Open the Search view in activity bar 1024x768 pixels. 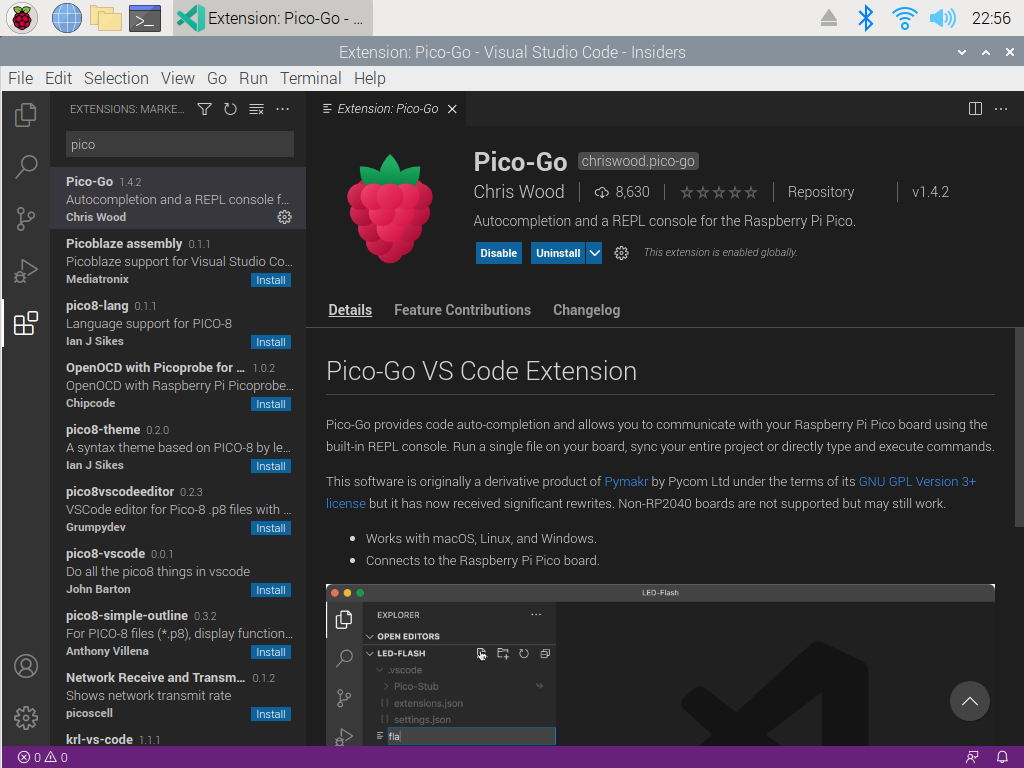(25, 167)
